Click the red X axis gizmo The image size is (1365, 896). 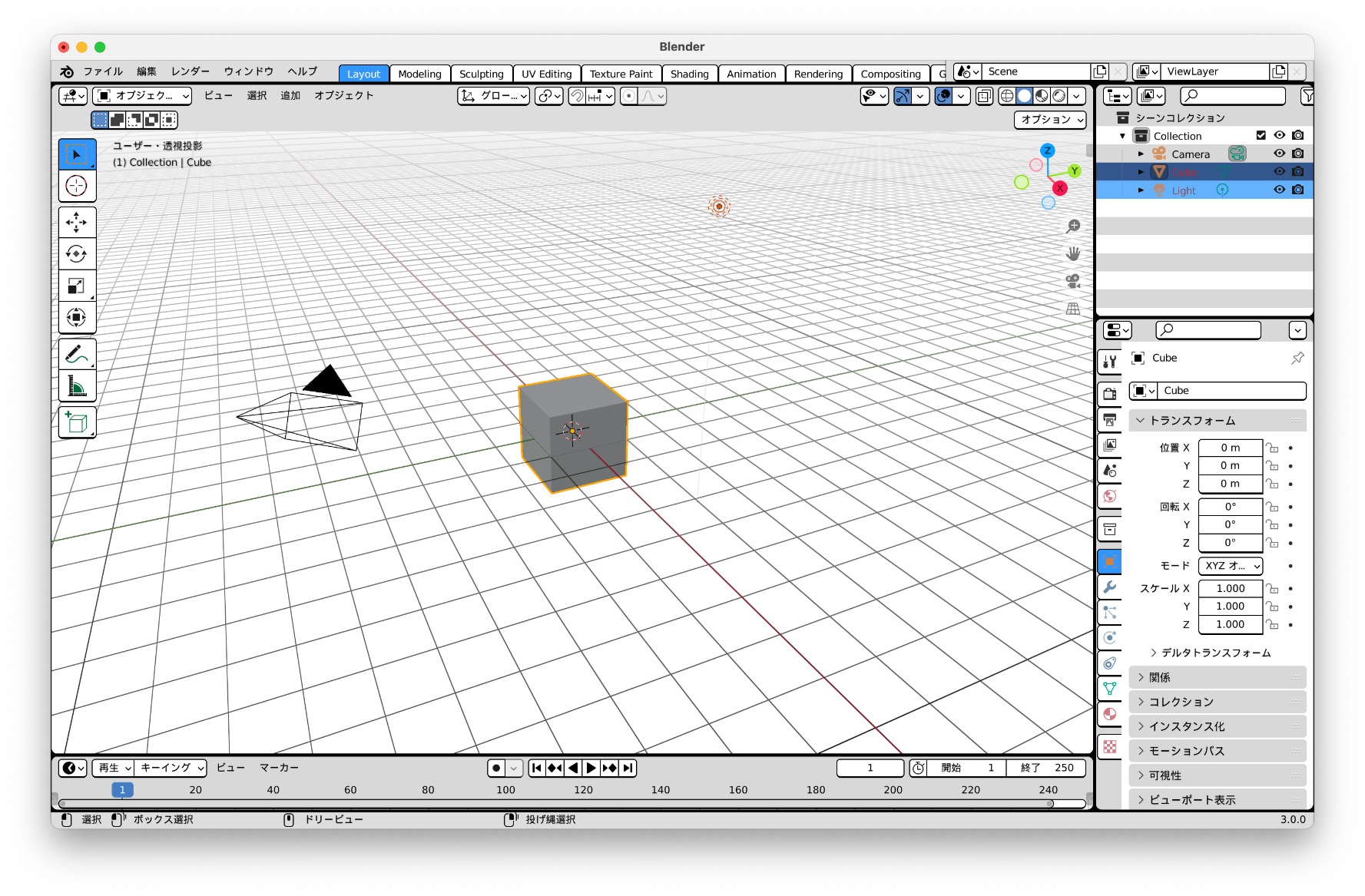1060,188
